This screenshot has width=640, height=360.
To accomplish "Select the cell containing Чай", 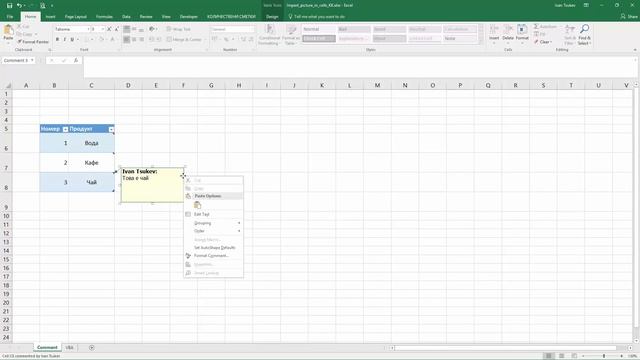I will (91, 182).
